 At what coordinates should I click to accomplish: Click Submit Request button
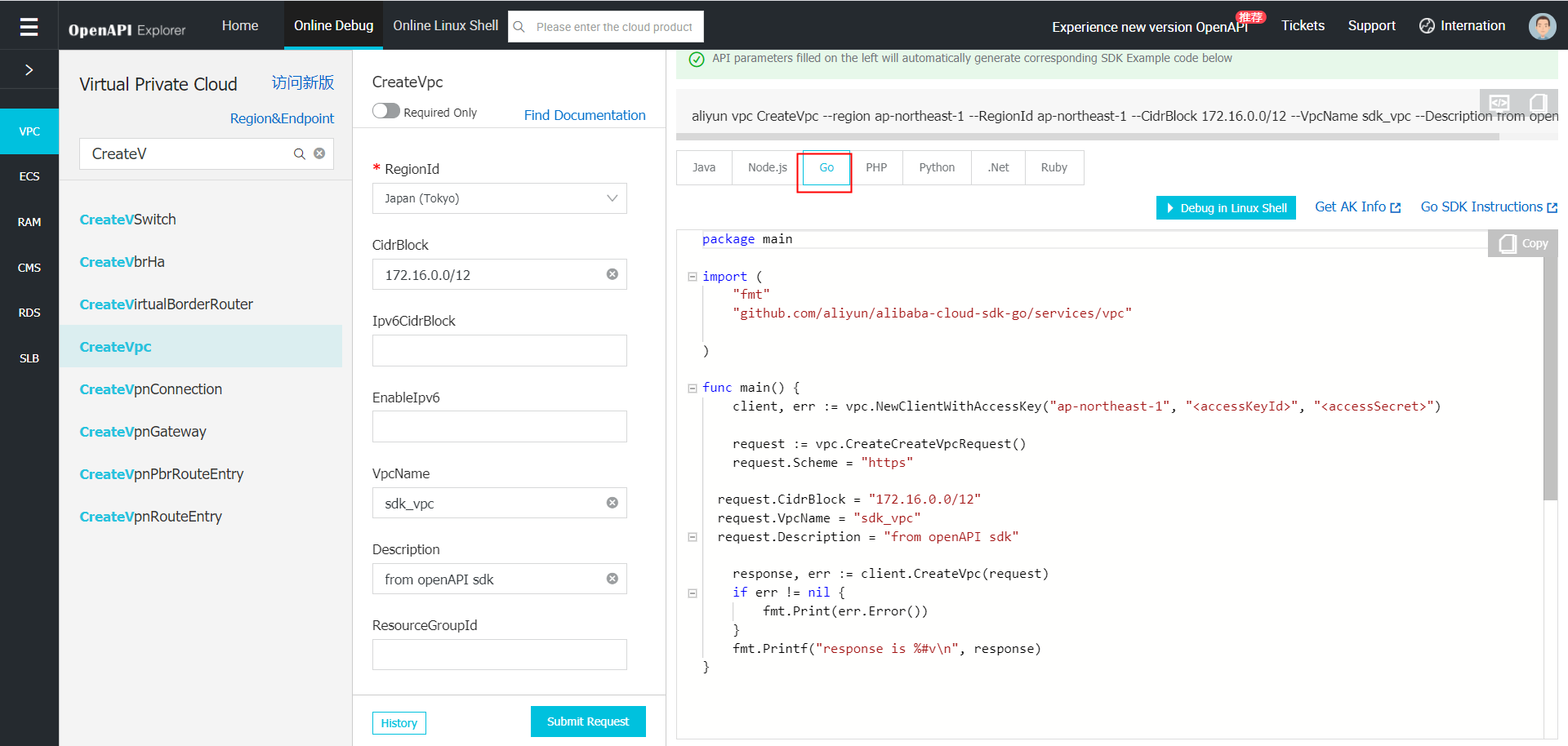tap(588, 722)
